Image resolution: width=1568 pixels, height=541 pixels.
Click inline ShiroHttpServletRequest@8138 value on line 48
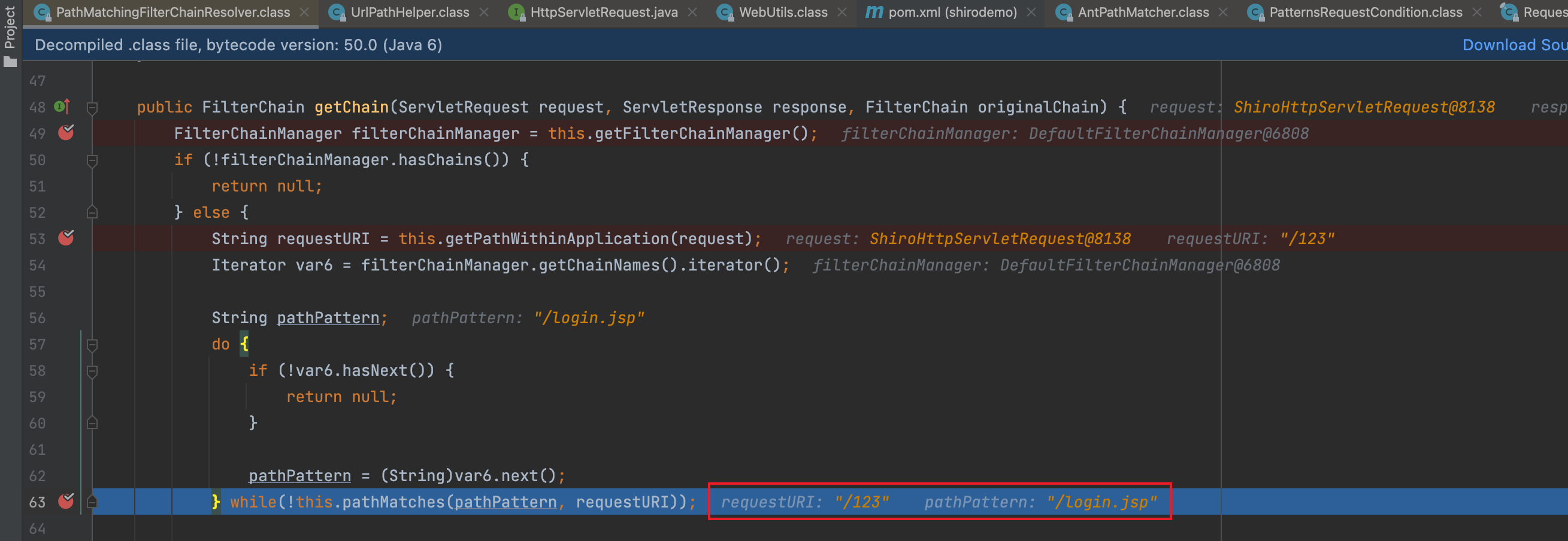1364,107
